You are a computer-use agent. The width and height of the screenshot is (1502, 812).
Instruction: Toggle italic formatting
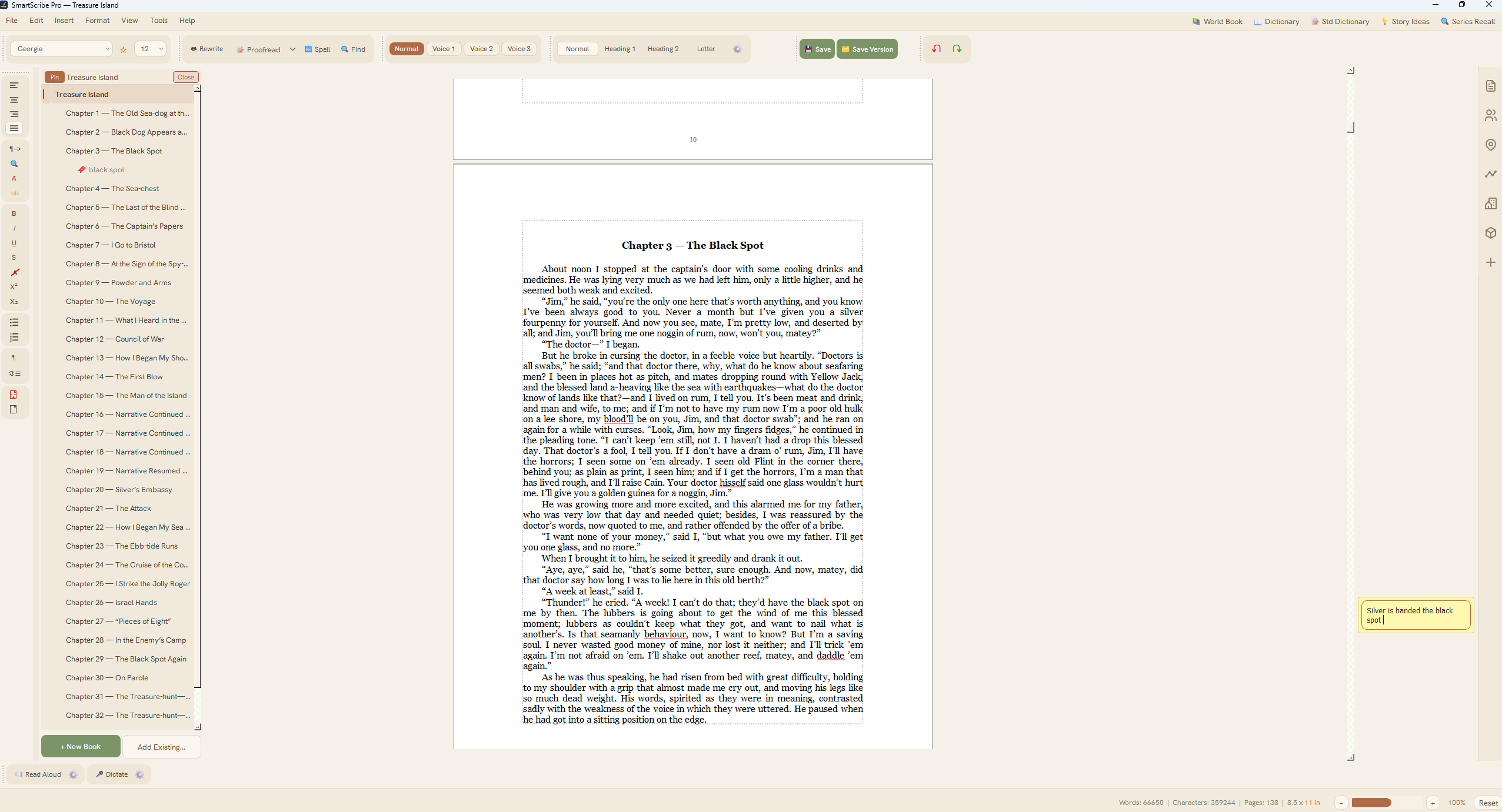pyautogui.click(x=14, y=228)
